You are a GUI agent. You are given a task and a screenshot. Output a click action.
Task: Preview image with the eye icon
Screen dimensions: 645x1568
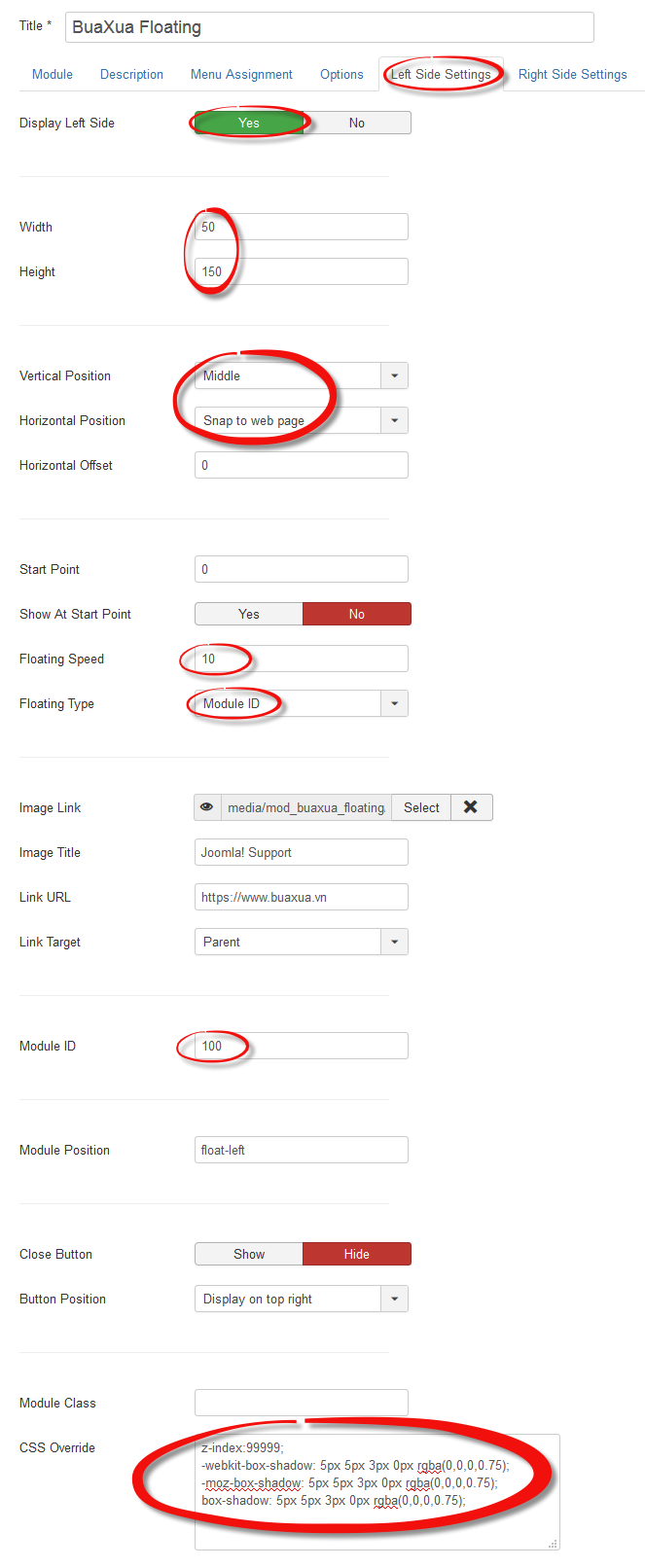tap(207, 807)
